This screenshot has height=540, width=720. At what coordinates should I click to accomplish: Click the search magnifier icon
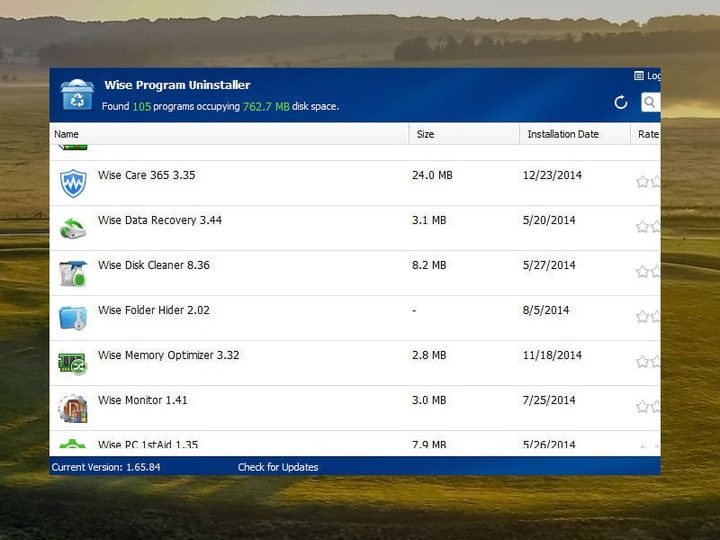[x=650, y=102]
